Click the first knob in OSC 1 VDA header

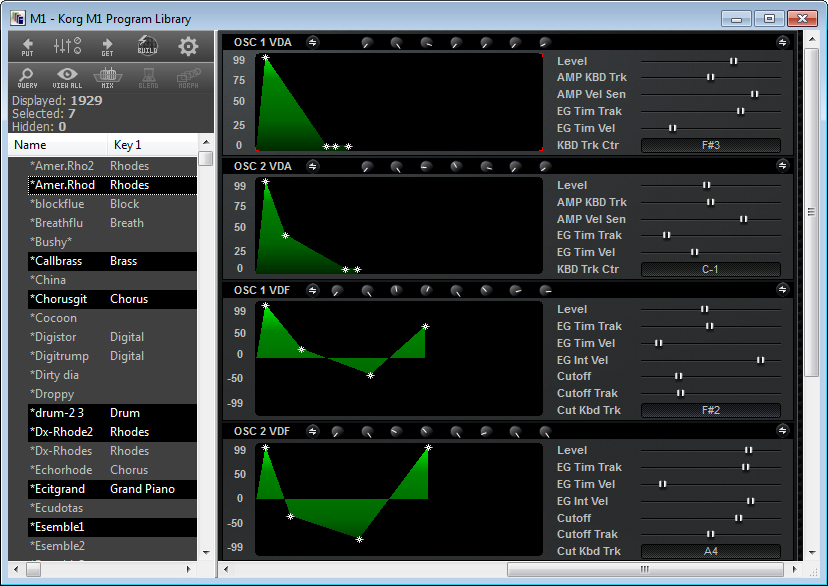(x=368, y=43)
